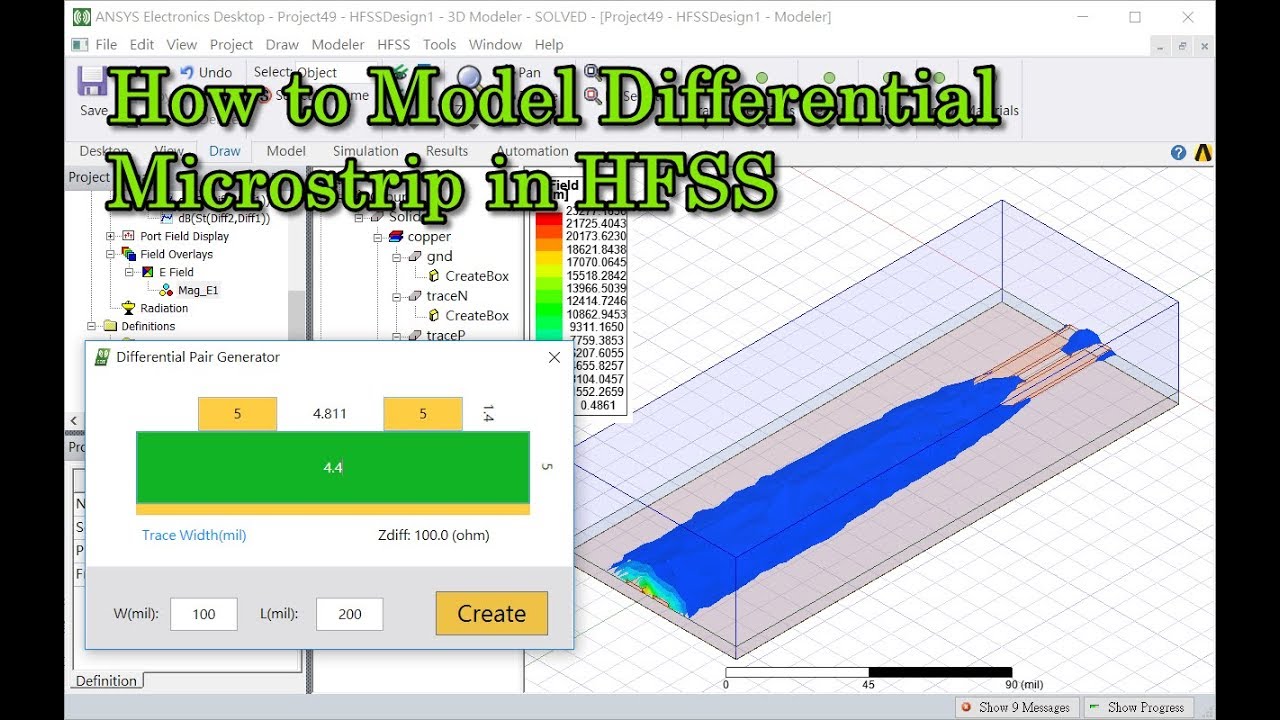The width and height of the screenshot is (1280, 720).
Task: Click the Show 9 Messages status icon
Action: 966,707
